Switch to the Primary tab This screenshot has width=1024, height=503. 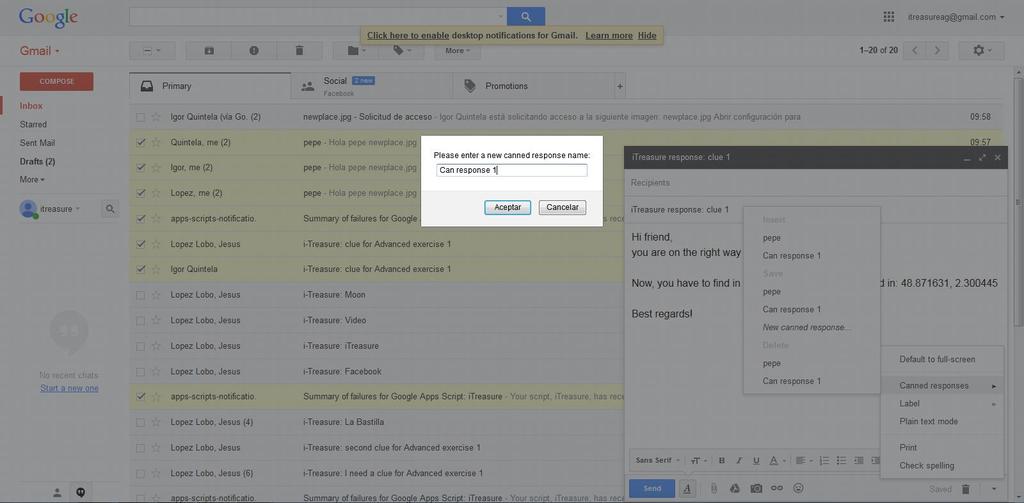[x=210, y=86]
